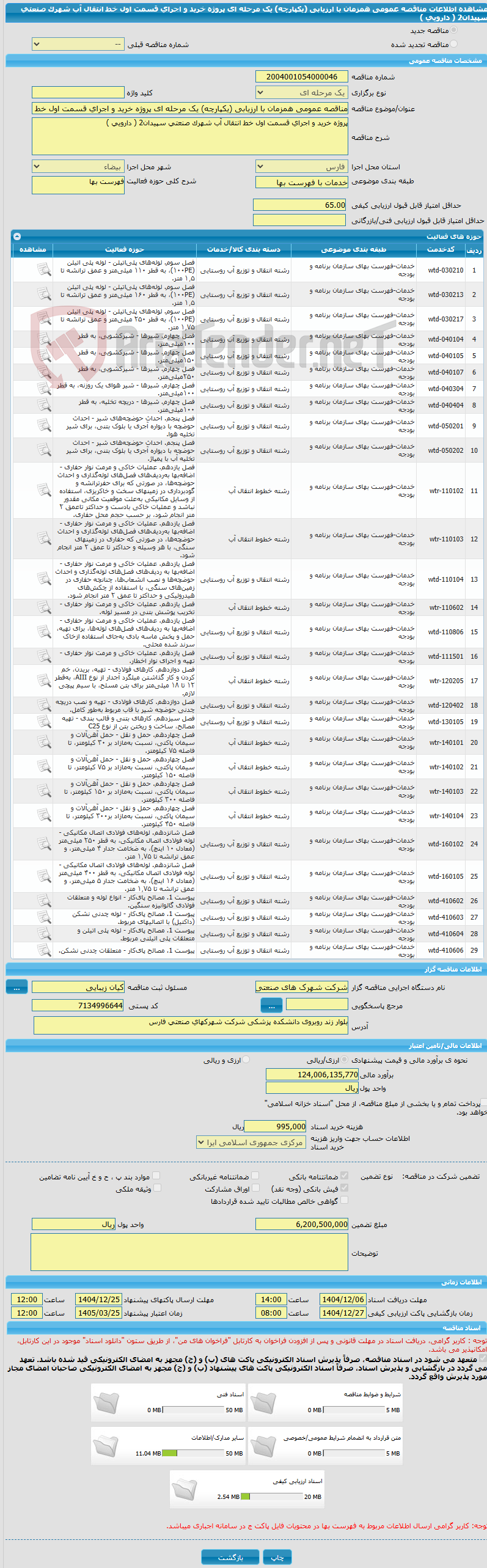Open the شماره مناقصه قبلی dropdown
The width and height of the screenshot is (487, 1568).
point(78,45)
